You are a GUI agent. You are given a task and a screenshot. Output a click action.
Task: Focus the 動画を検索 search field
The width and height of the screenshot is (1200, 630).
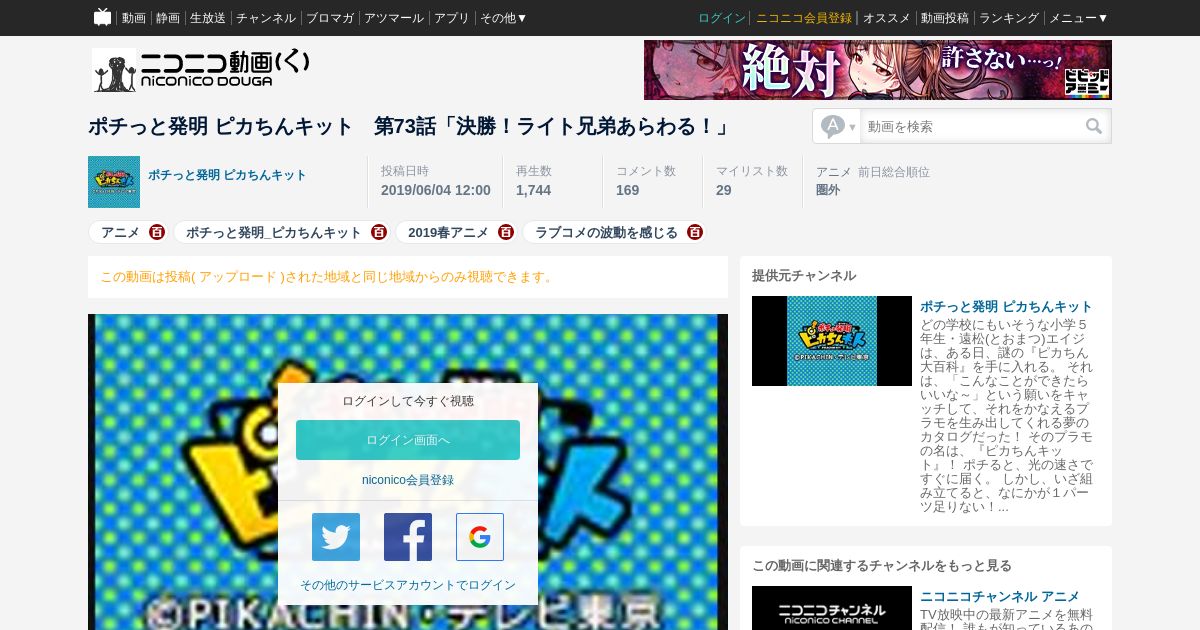click(970, 126)
